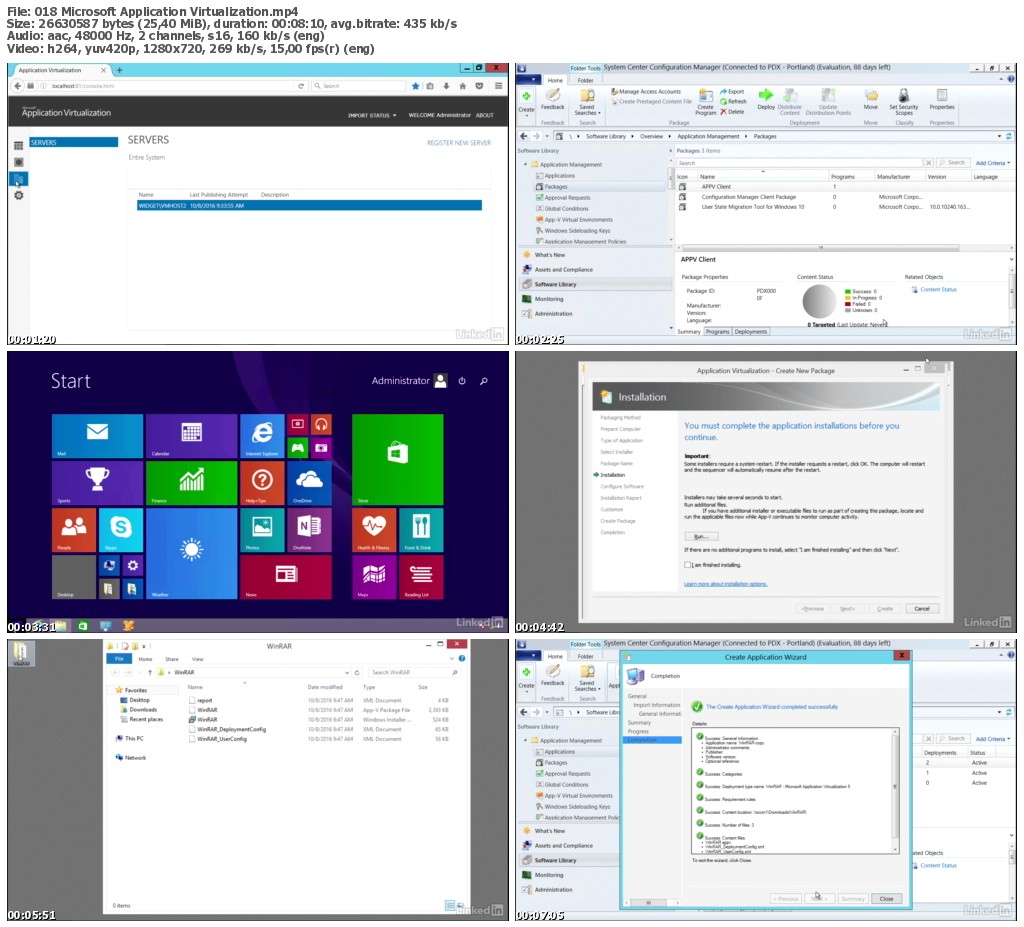
Task: Click Search box in SCCM Packages list
Action: click(799, 163)
